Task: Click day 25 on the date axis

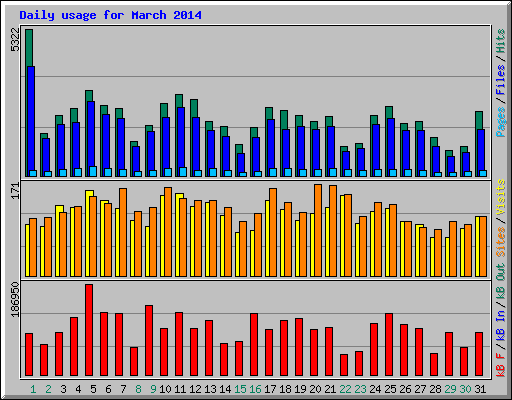Action: (x=390, y=389)
